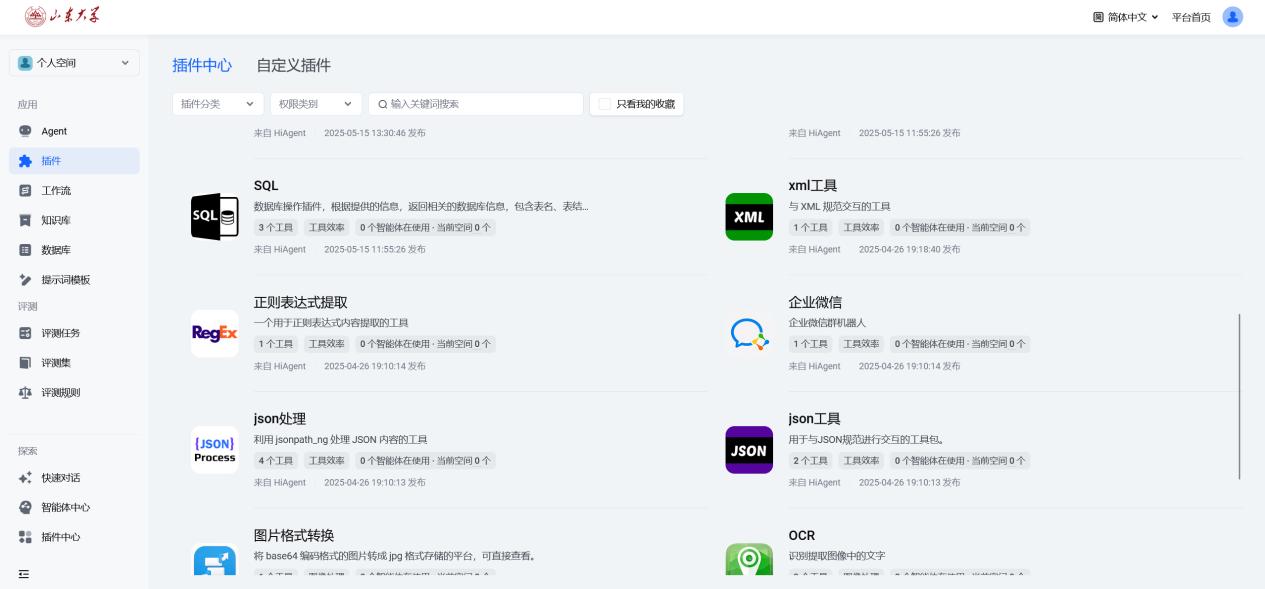Viewport: 1265px width, 589px height.
Task: Click the '0 个智能体在使用' tag on SQL card
Action: click(x=426, y=227)
